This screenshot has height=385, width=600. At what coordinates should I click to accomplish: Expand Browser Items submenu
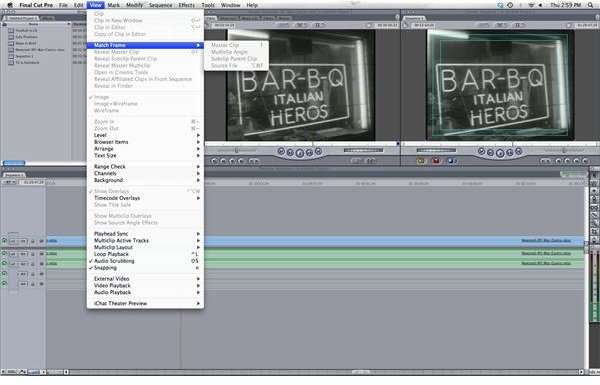coord(145,142)
